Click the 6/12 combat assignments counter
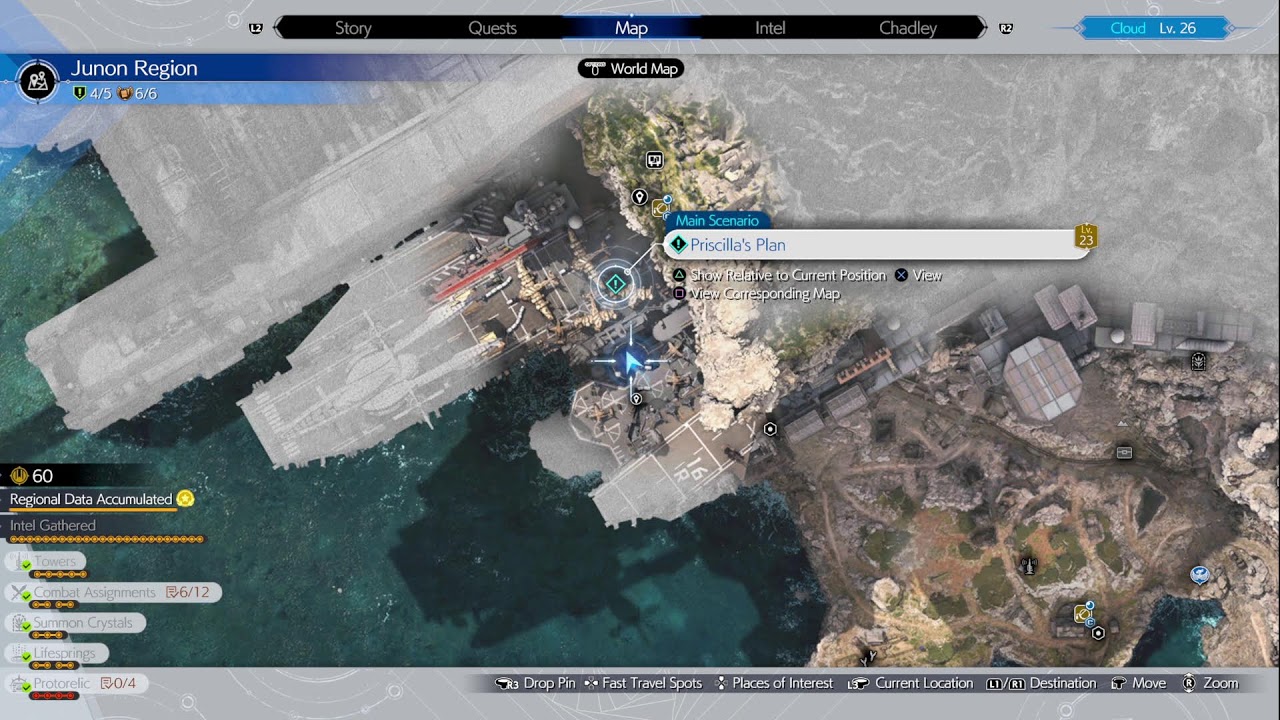This screenshot has width=1280, height=720. tap(188, 593)
